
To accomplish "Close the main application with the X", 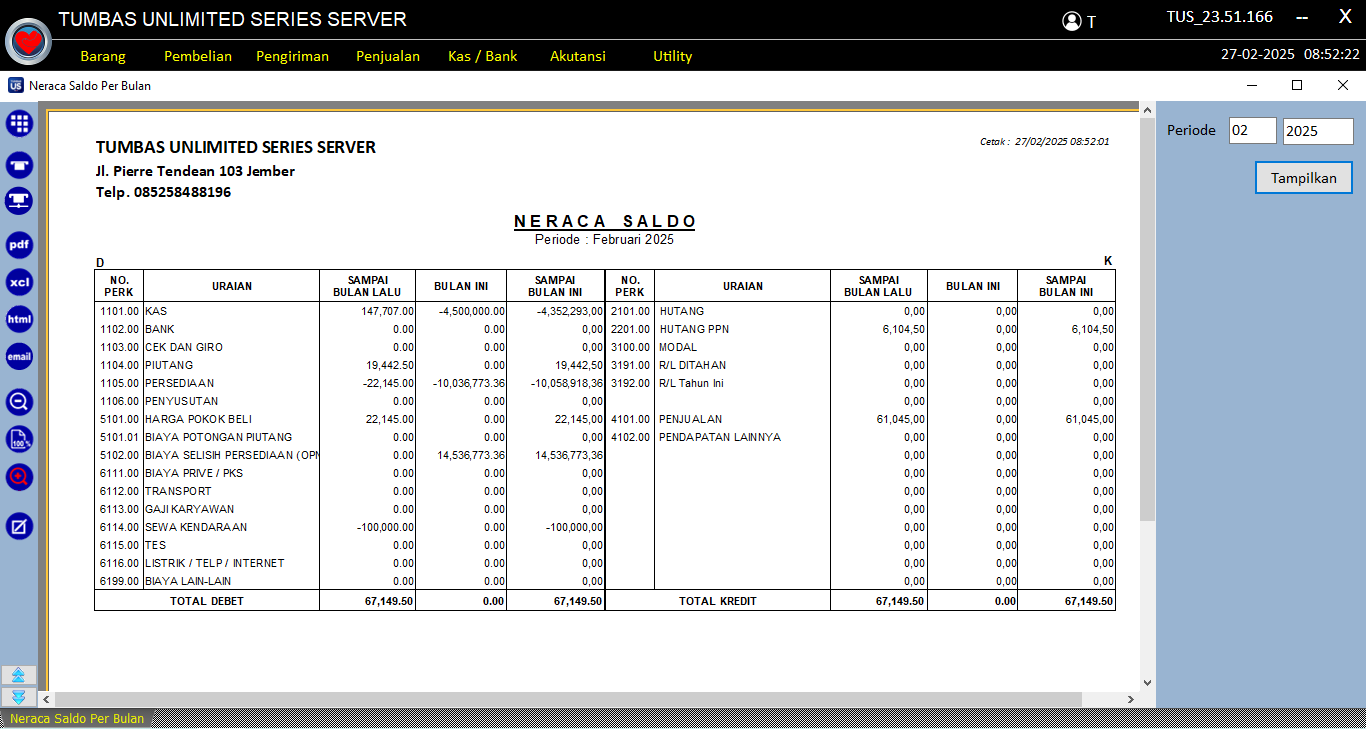I will click(x=1345, y=16).
